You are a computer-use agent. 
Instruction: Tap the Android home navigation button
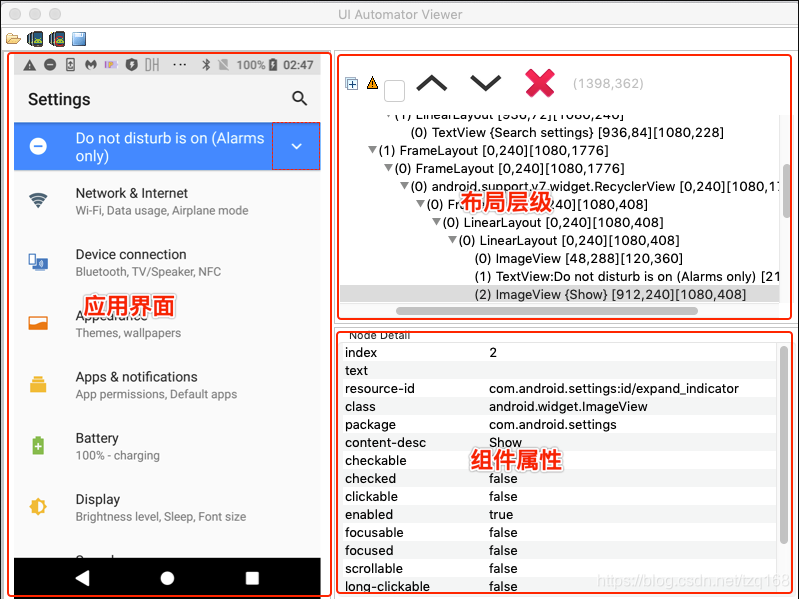click(x=167, y=578)
